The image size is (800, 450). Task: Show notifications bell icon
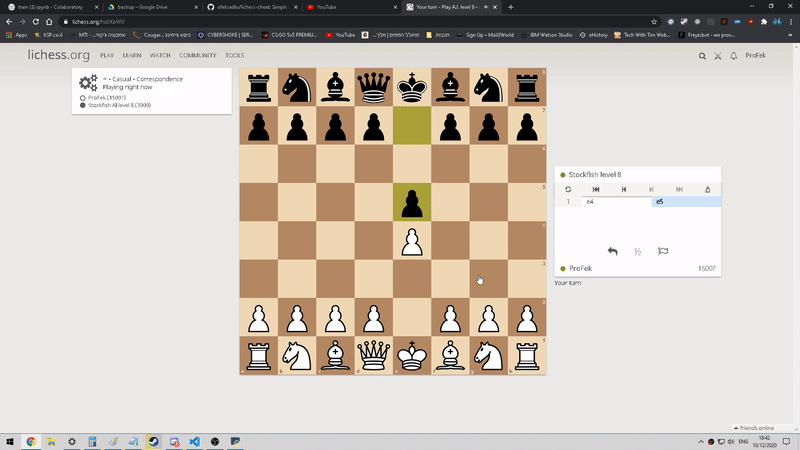coord(733,56)
